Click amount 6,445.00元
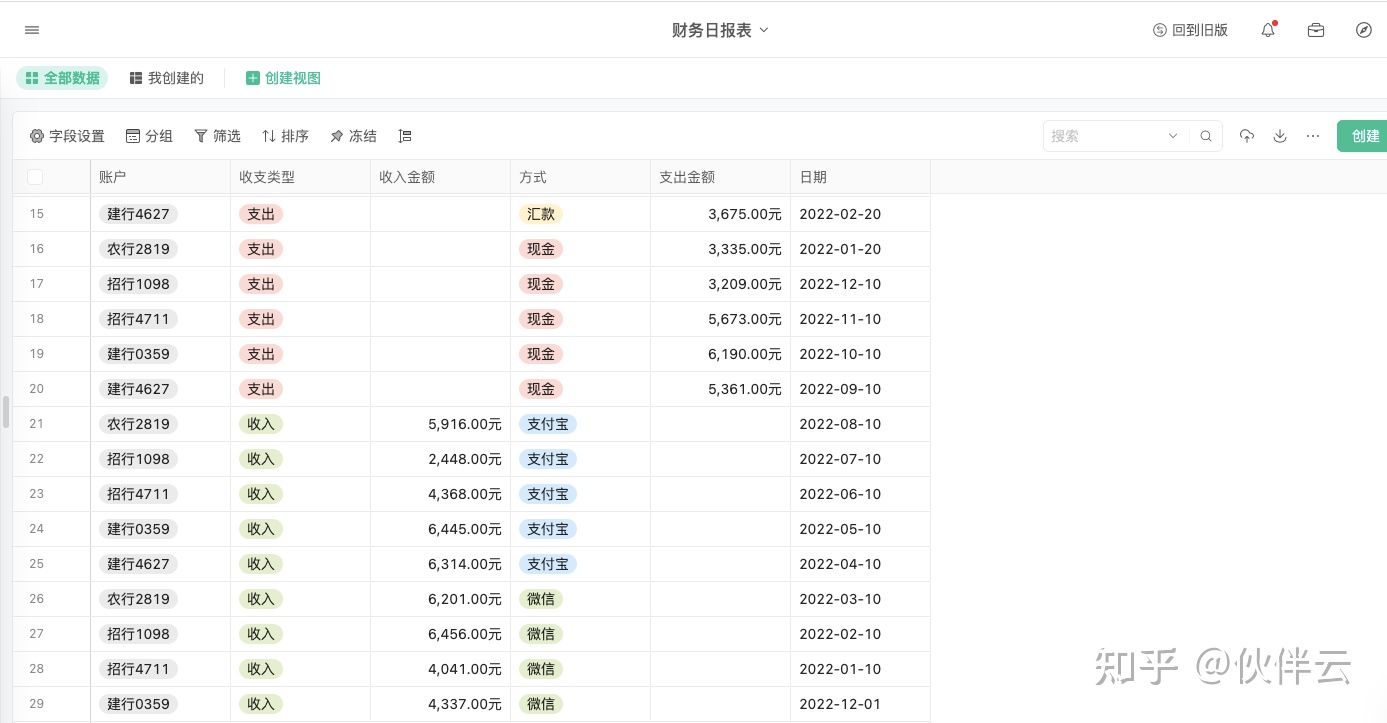This screenshot has height=723, width=1387. tap(465, 529)
